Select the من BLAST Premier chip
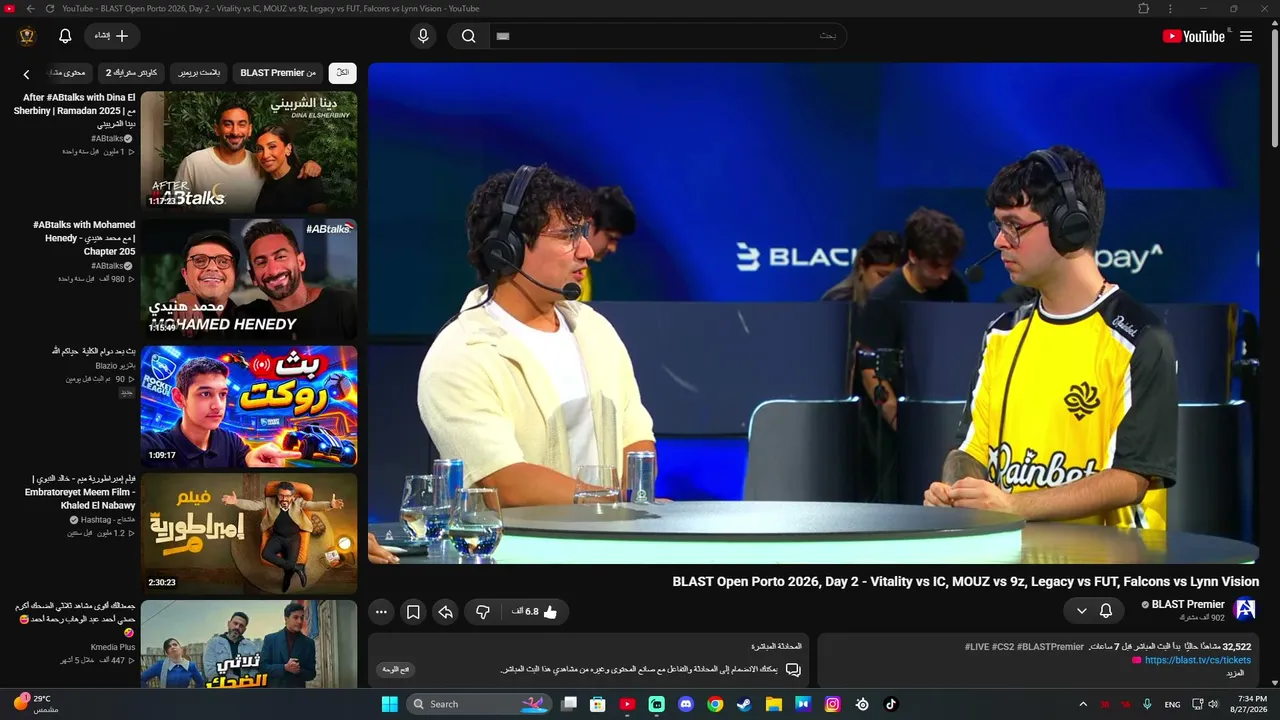The width and height of the screenshot is (1280, 720). (x=278, y=73)
